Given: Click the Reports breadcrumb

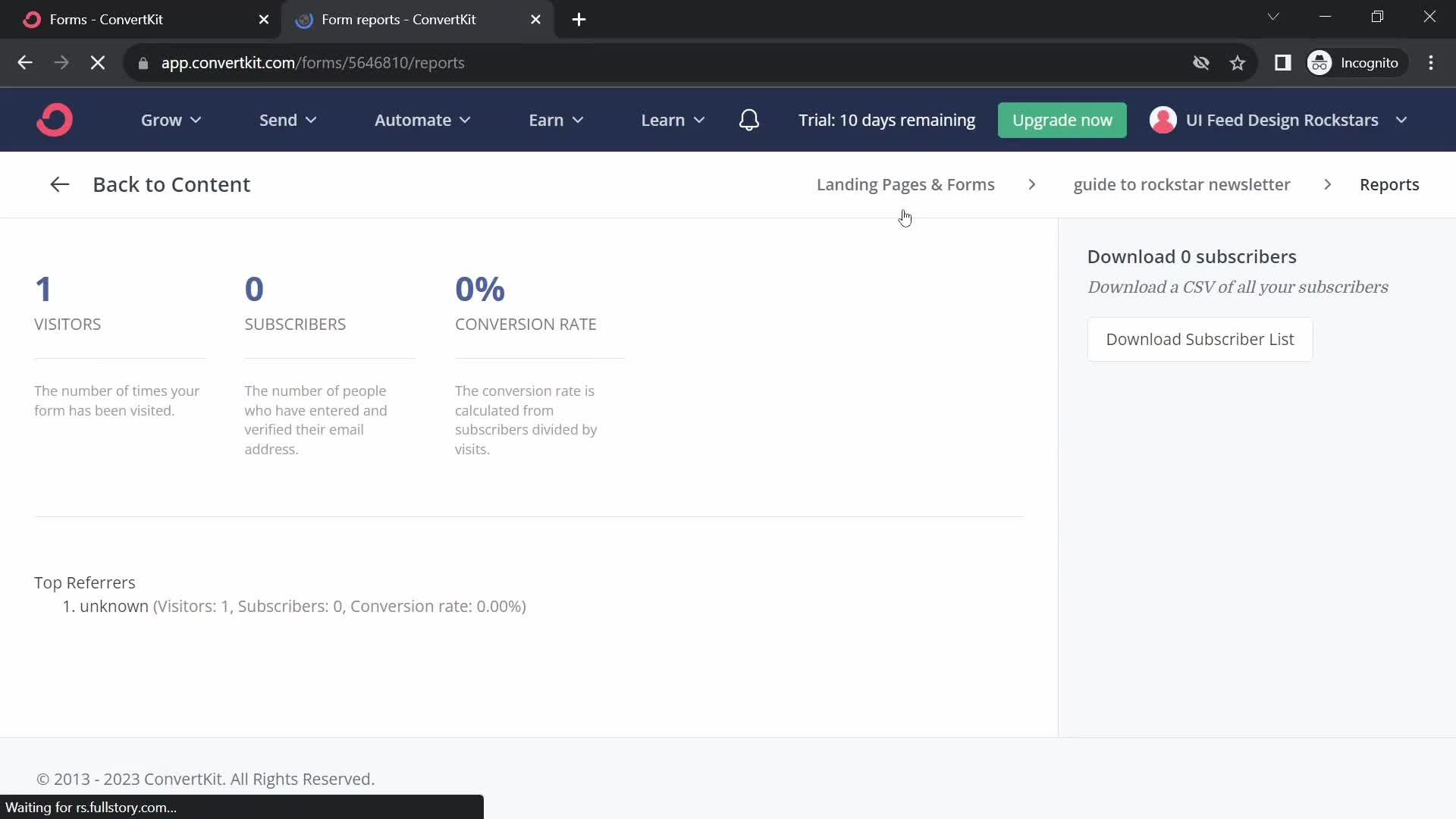Looking at the screenshot, I should [x=1389, y=184].
